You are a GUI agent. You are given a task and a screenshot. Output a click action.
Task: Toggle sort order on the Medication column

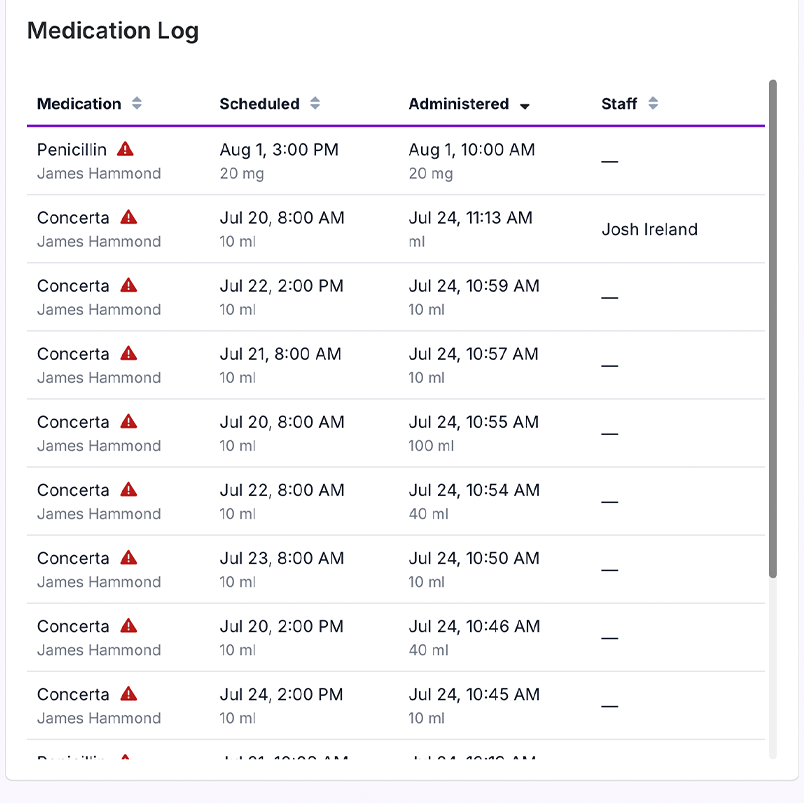137,103
